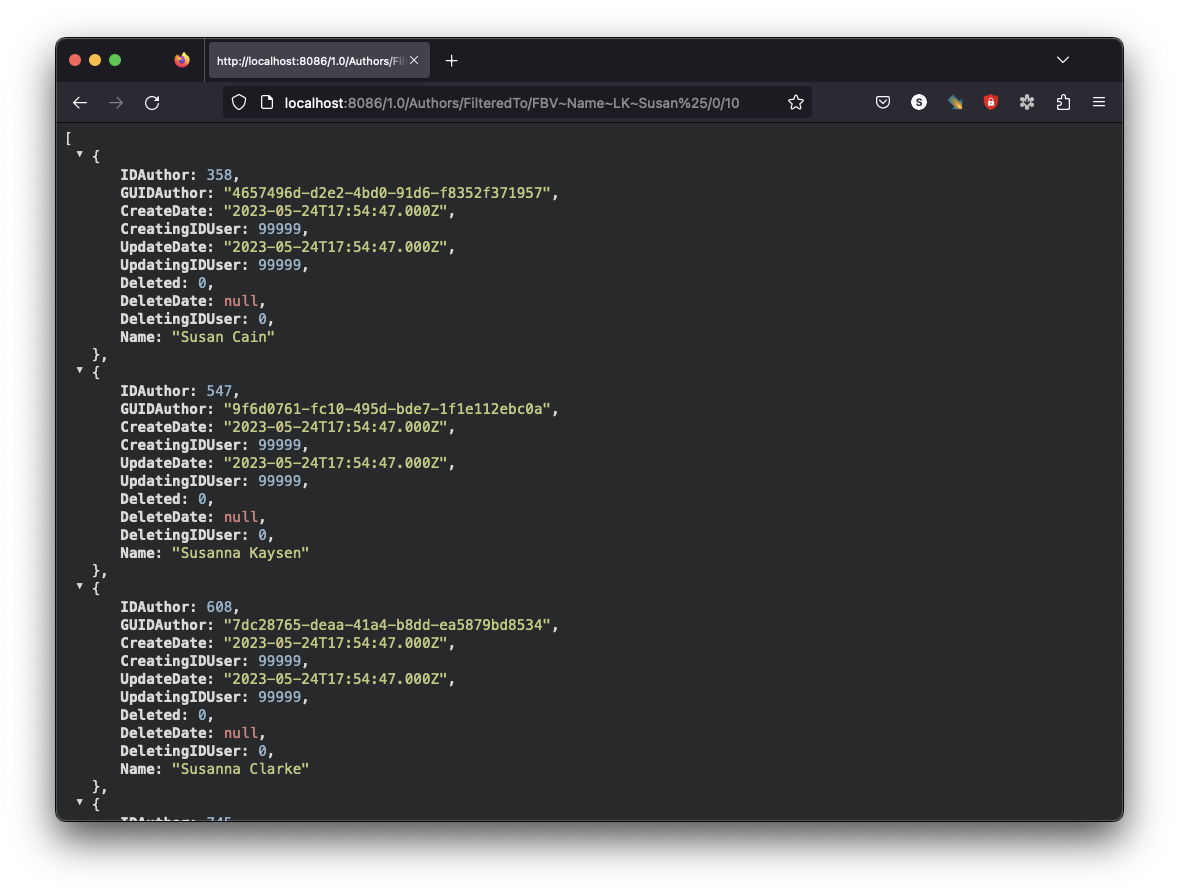Click the Firefox View icon
The image size is (1179, 895).
(182, 60)
